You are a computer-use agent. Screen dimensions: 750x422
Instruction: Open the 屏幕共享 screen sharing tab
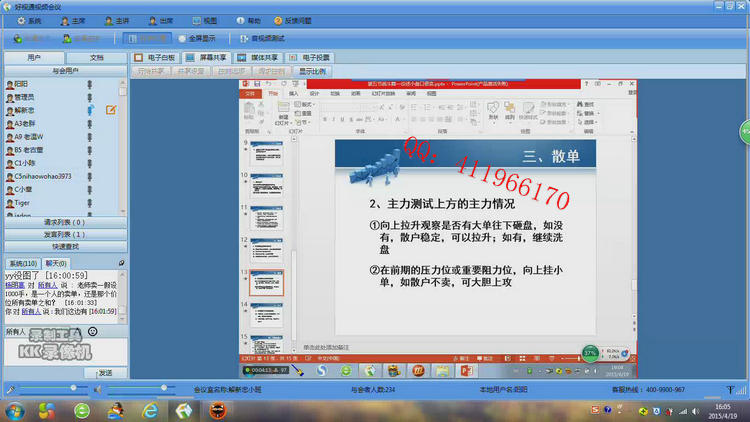coord(207,57)
